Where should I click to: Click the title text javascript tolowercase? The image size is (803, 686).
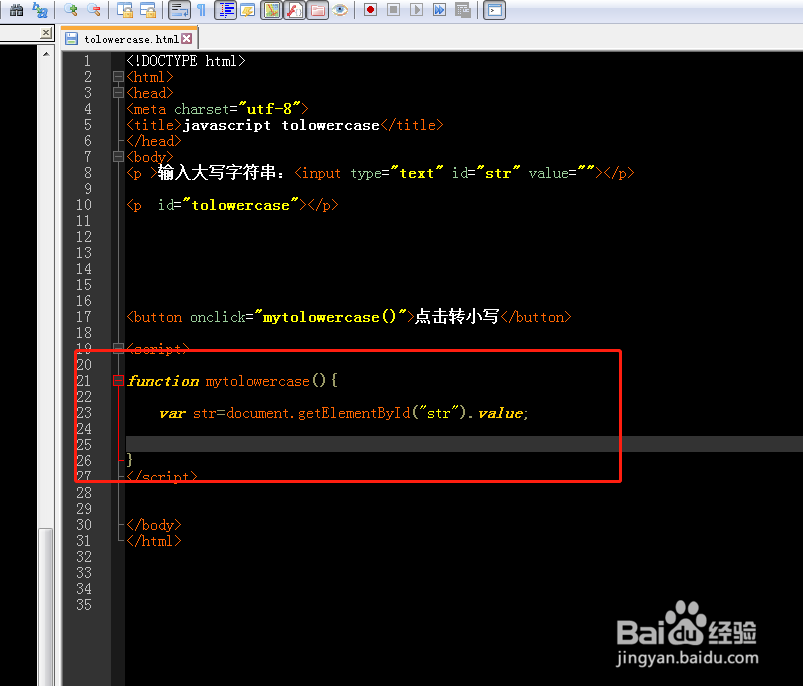281,125
